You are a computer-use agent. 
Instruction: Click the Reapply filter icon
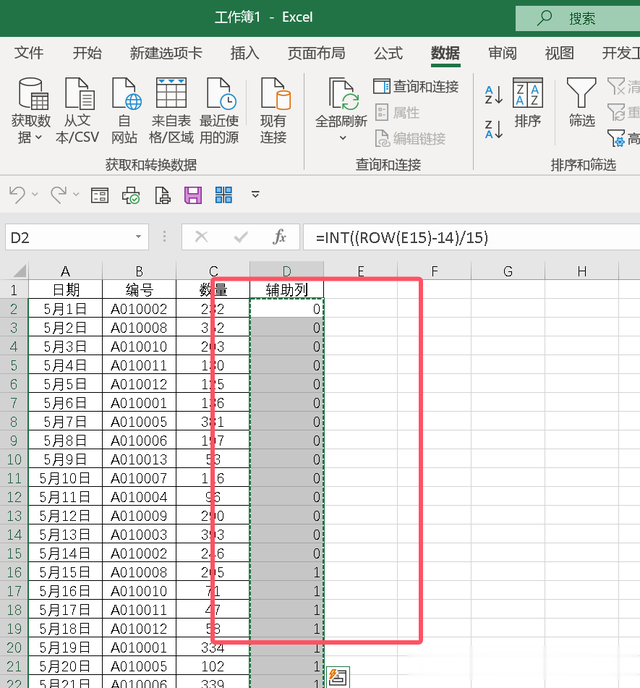pos(616,112)
